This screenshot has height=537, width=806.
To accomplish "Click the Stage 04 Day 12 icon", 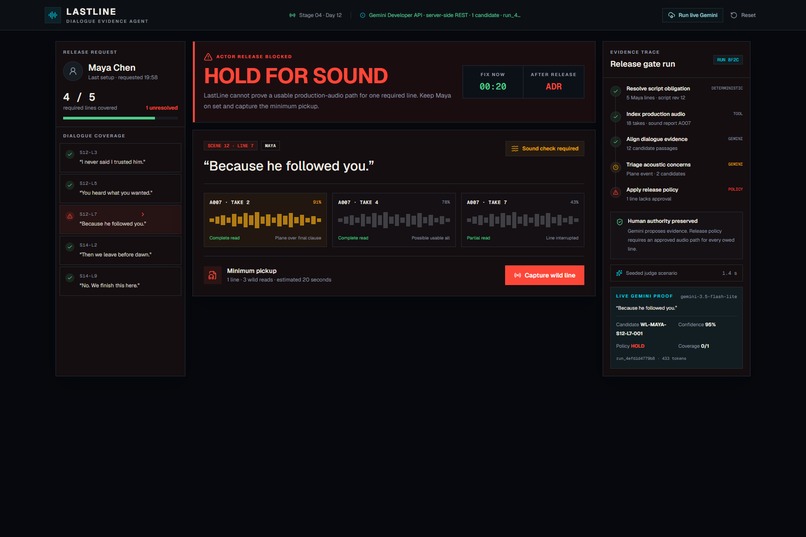I will (x=292, y=15).
